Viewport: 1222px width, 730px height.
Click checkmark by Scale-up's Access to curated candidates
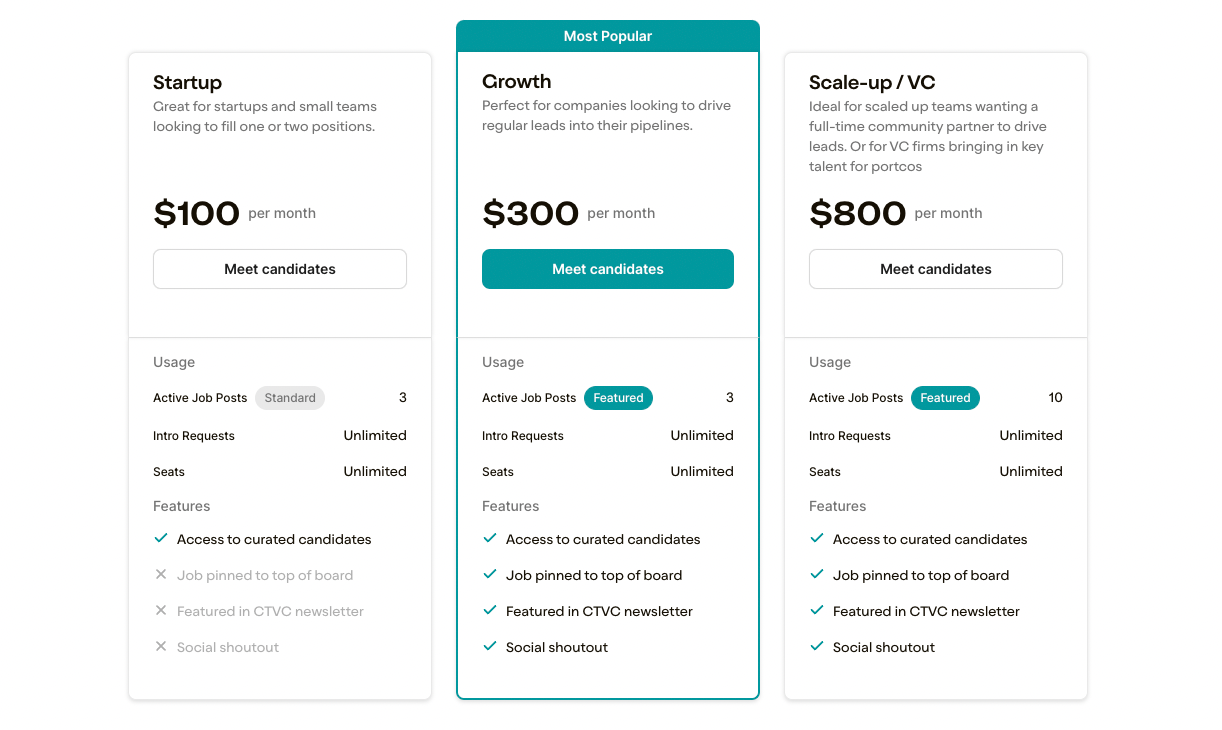coord(816,538)
